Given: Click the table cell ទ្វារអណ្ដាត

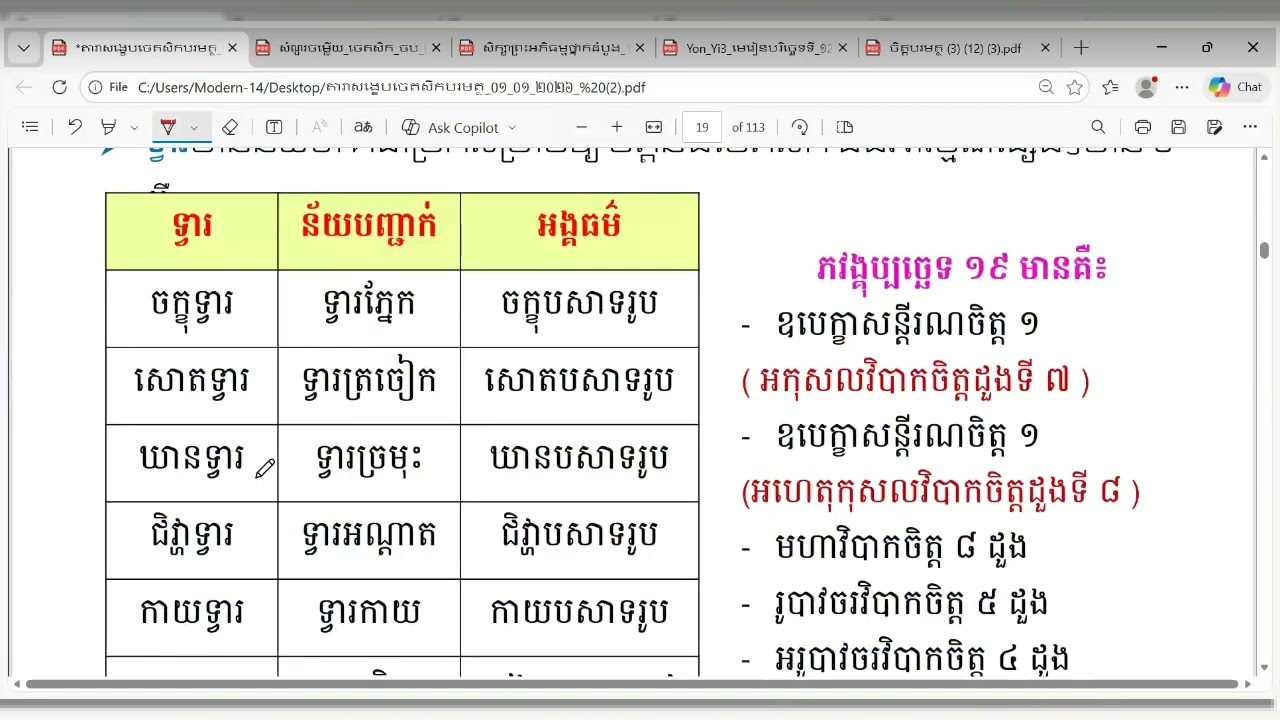Looking at the screenshot, I should coord(369,539).
